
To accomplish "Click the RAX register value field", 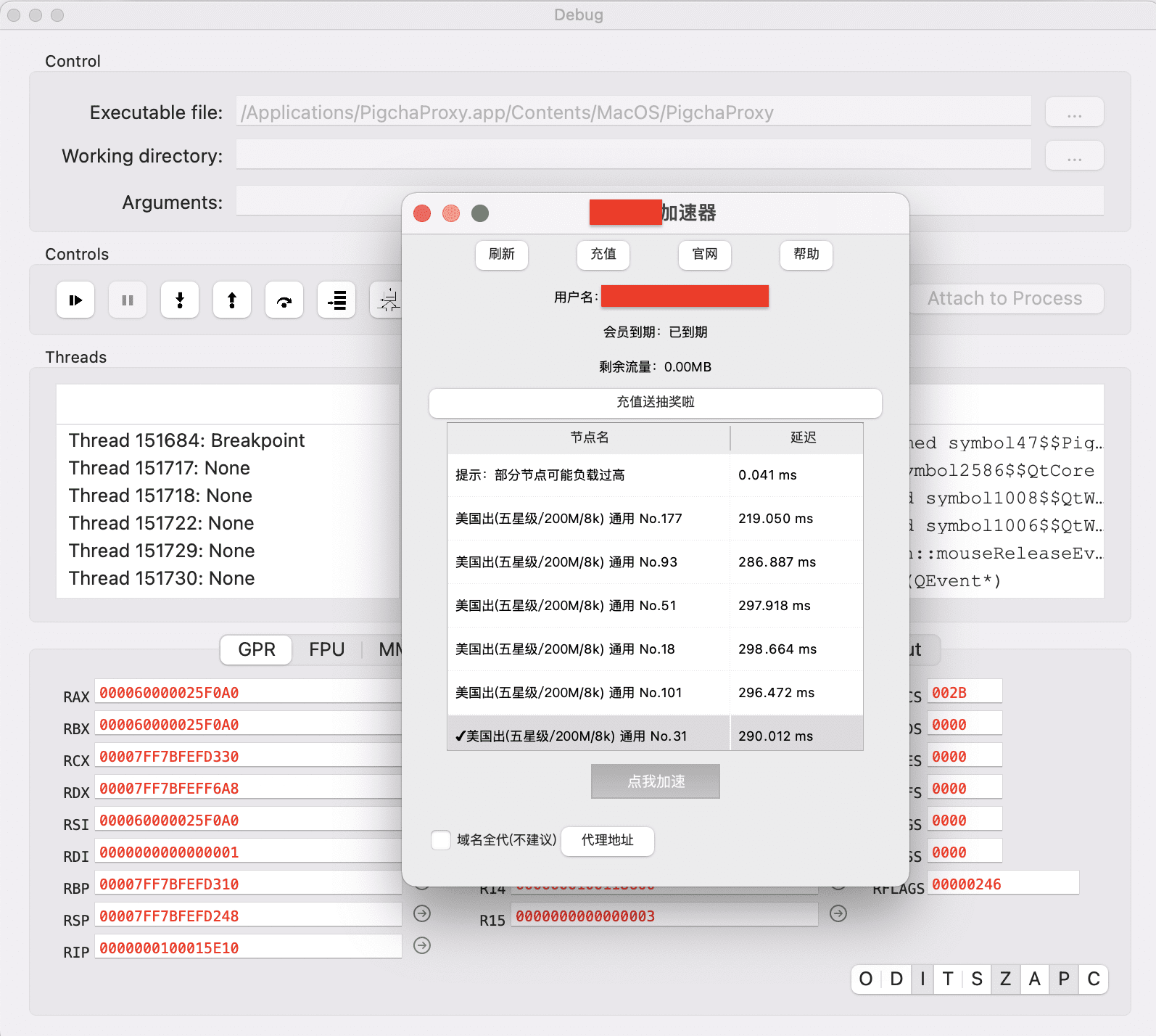I will click(248, 693).
